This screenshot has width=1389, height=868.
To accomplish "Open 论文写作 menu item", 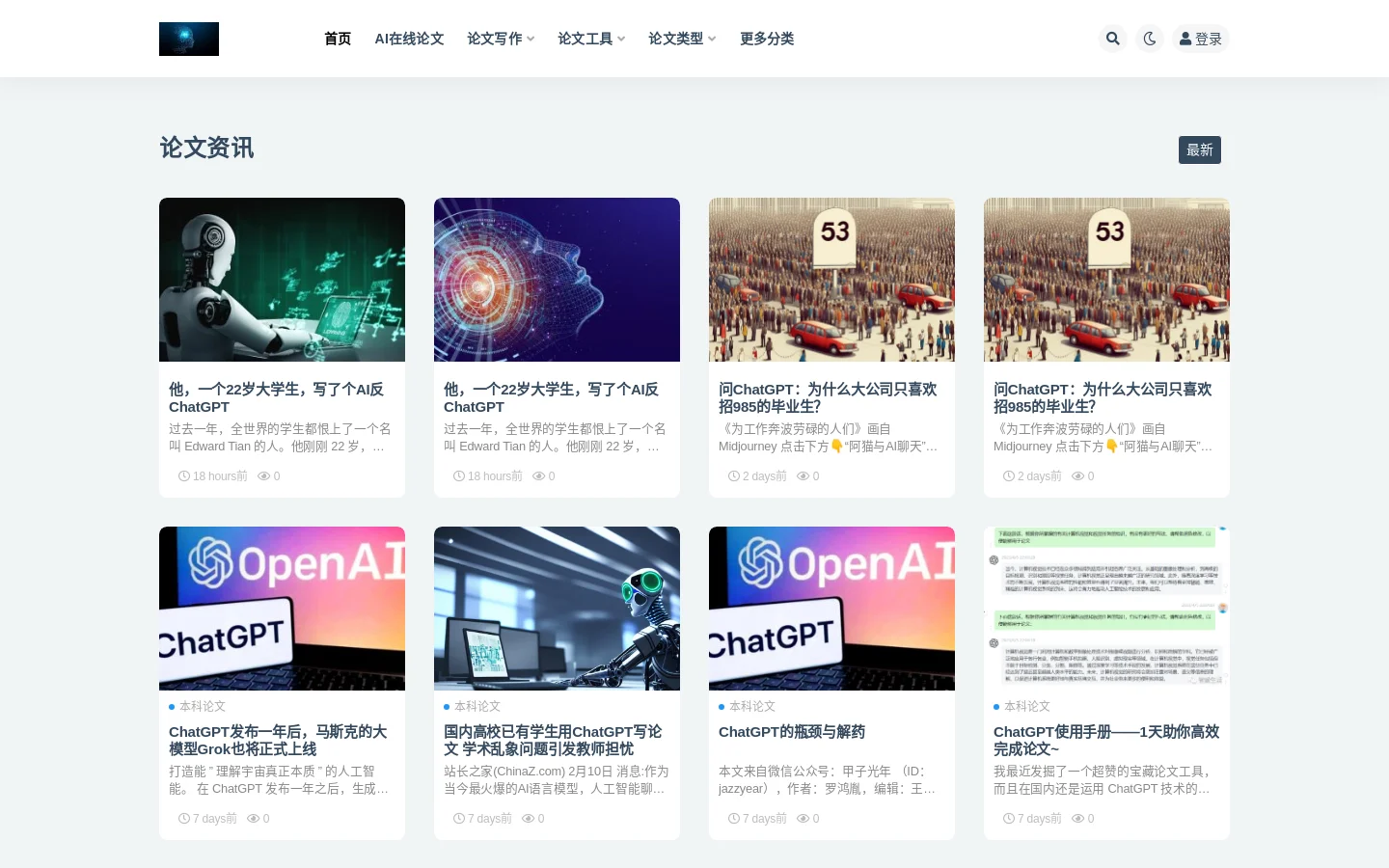I will coord(495,39).
